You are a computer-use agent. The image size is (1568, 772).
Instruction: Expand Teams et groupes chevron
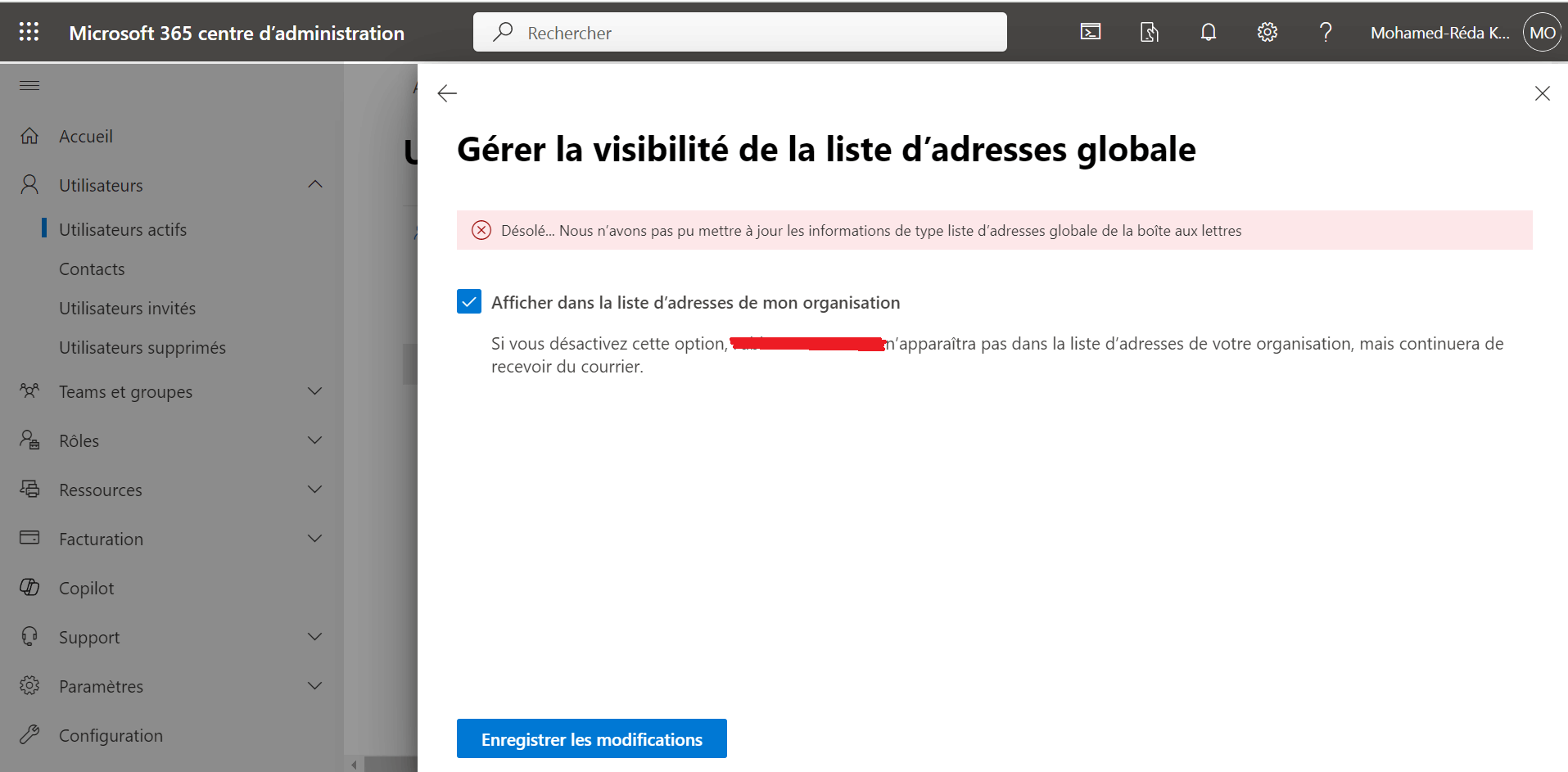pyautogui.click(x=315, y=391)
